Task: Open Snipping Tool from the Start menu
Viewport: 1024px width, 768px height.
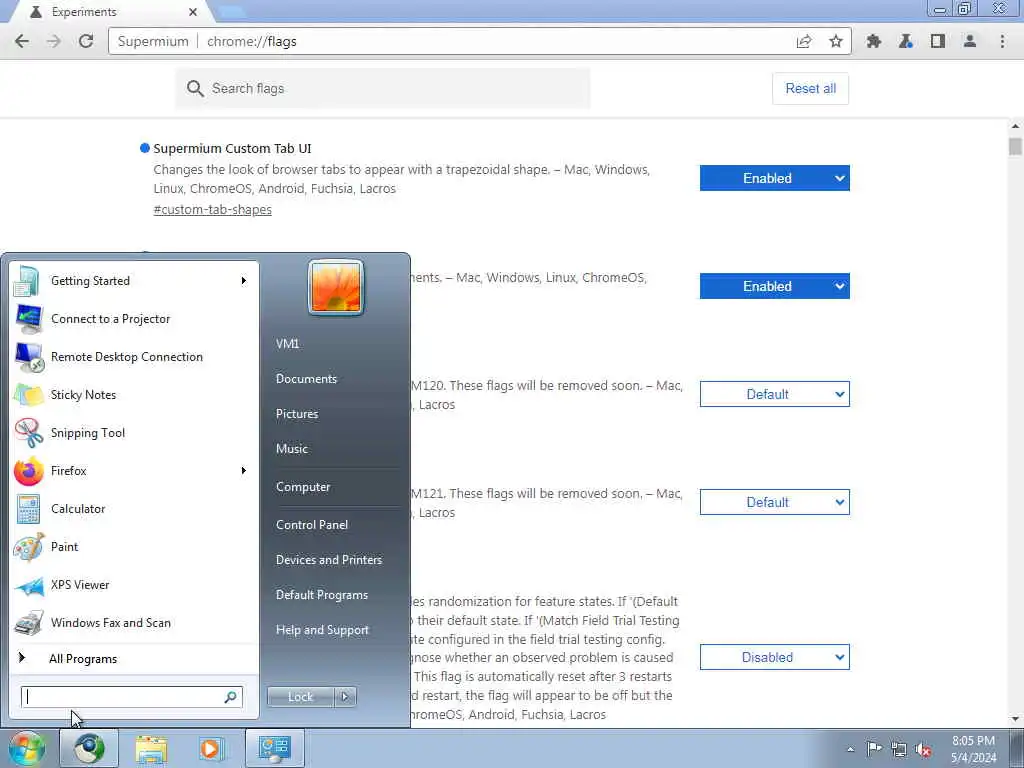Action: pos(134,433)
